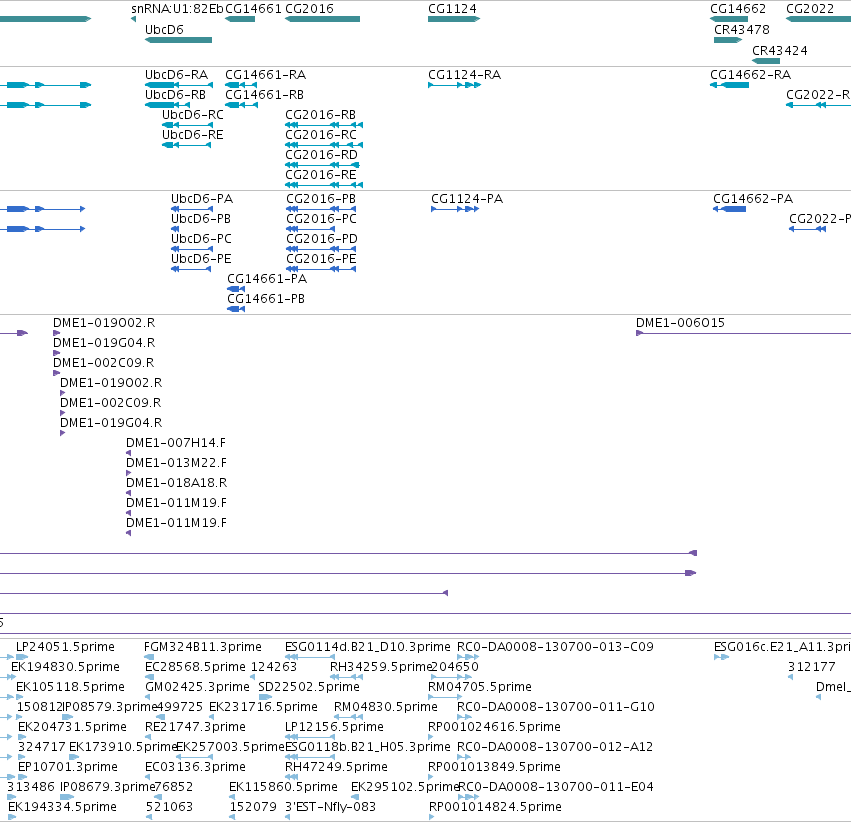Click the UbcD6-RE transcript label
This screenshot has height=822, width=851.
click(193, 135)
